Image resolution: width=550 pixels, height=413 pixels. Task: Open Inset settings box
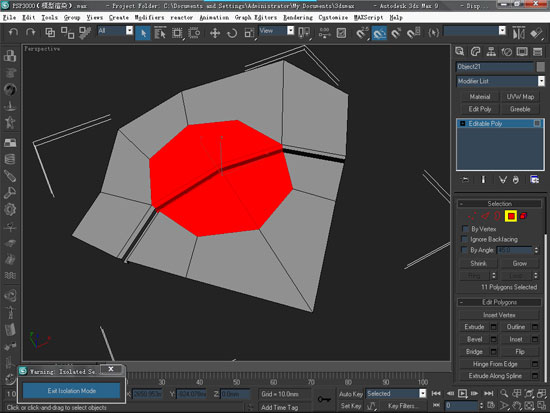pyautogui.click(x=535, y=339)
